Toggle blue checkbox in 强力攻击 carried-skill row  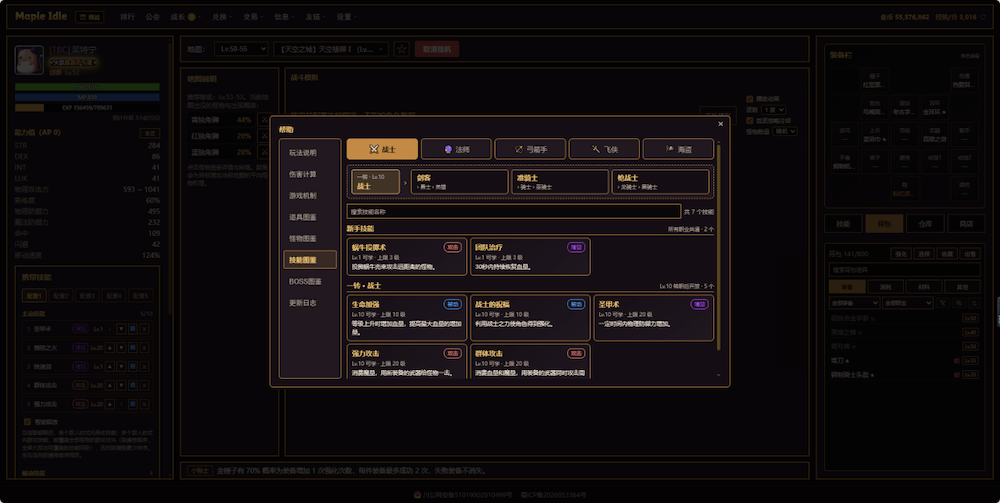click(133, 404)
